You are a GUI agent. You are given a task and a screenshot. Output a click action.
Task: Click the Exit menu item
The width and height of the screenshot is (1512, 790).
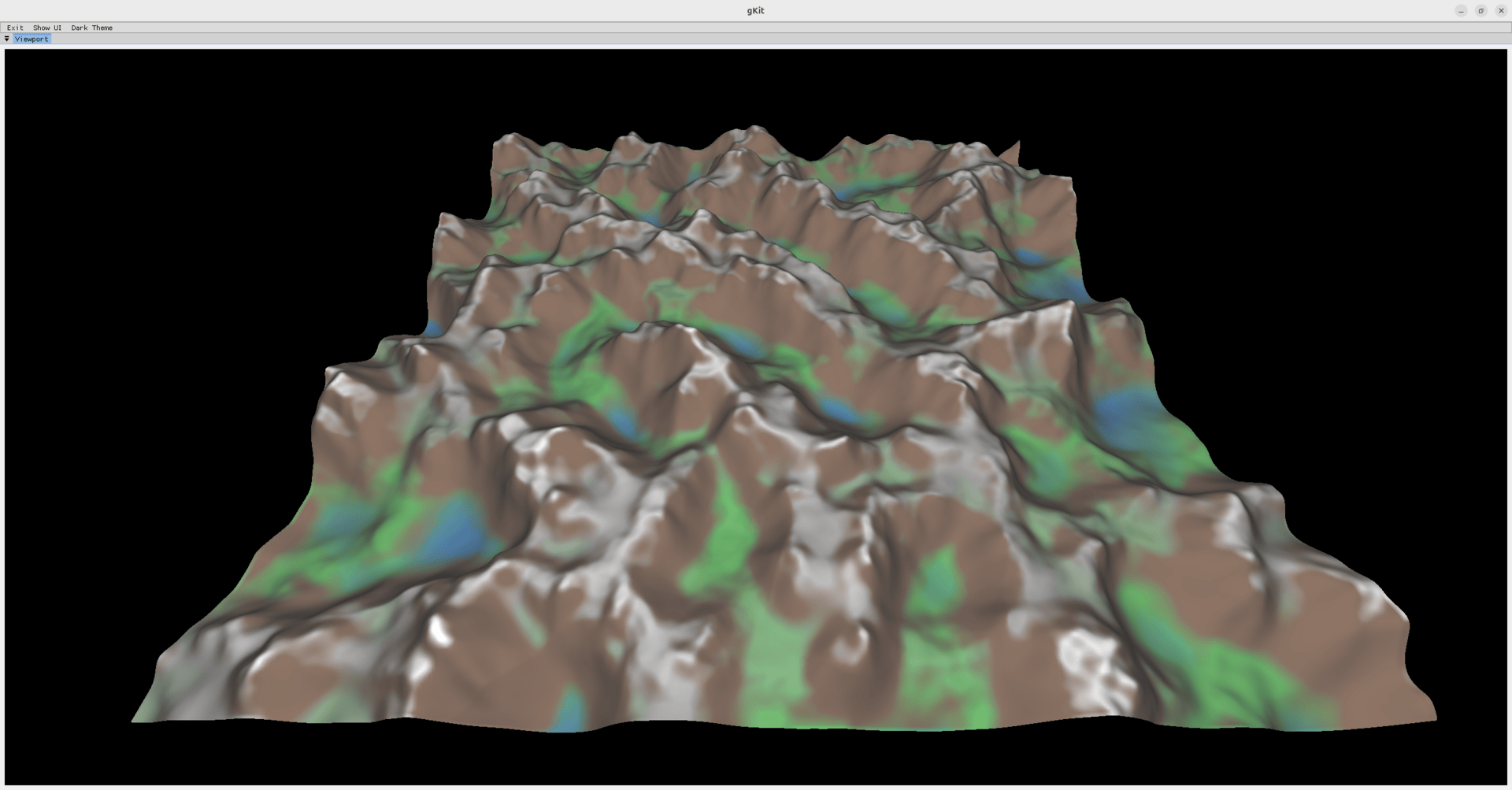pos(15,28)
